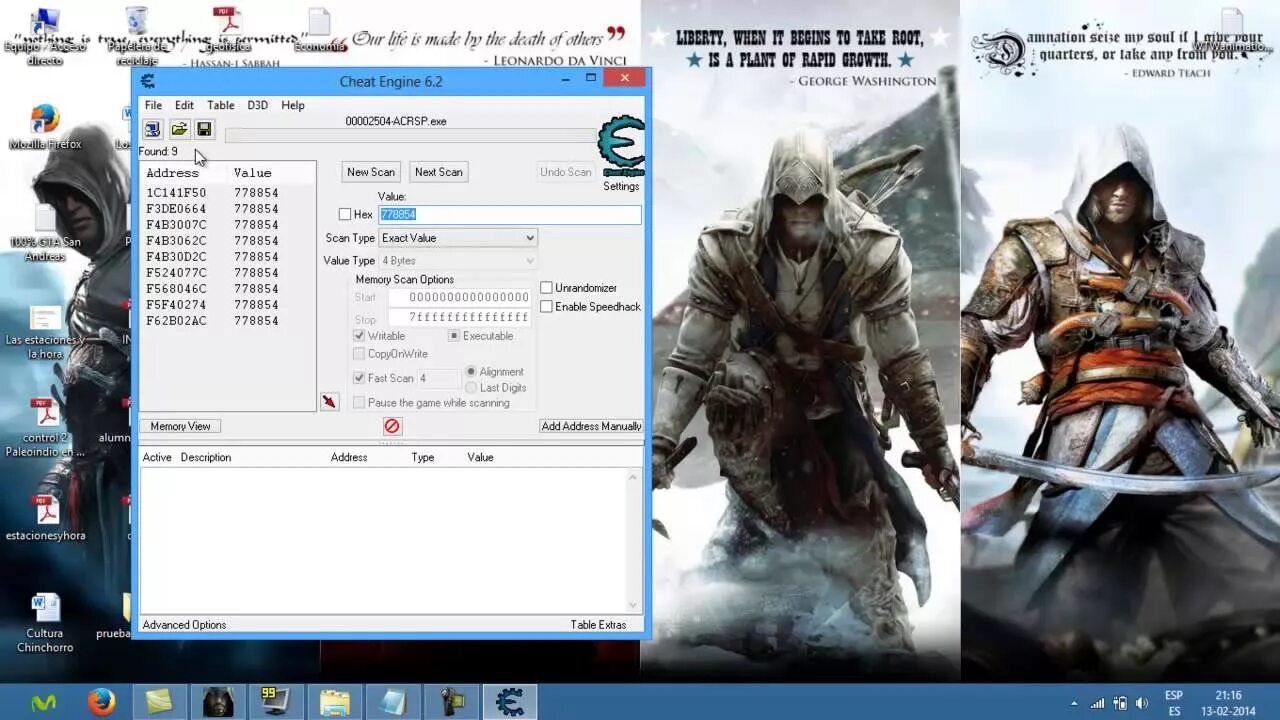The width and height of the screenshot is (1280, 720).
Task: Click red arrow copy-to-address-list icon
Action: 329,402
